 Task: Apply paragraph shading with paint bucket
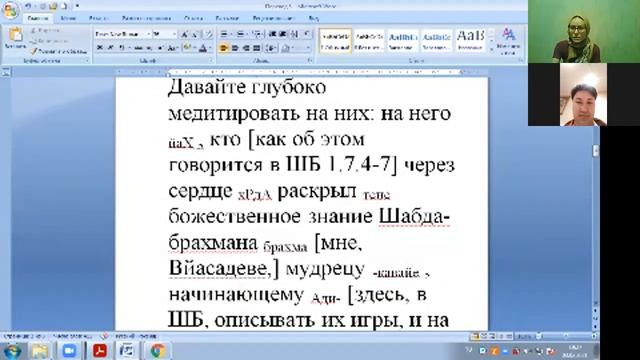tap(286, 48)
